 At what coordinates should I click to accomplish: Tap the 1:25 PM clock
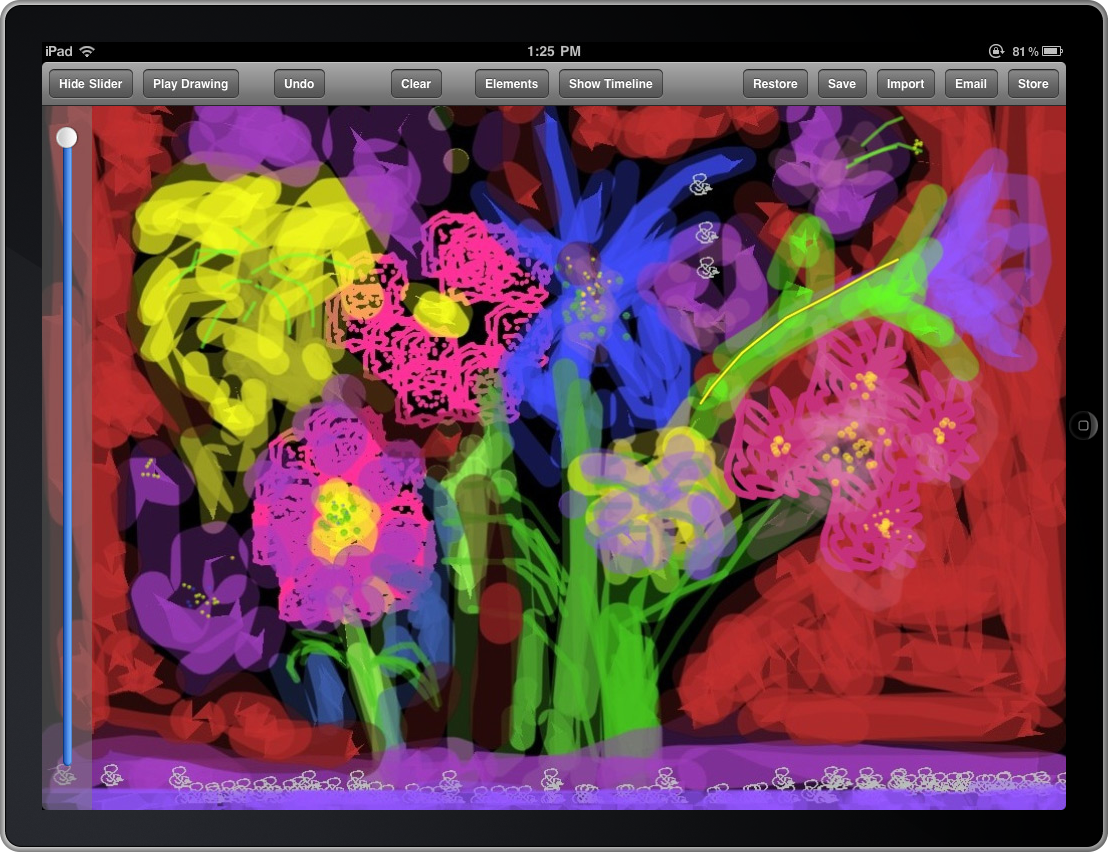click(x=554, y=51)
